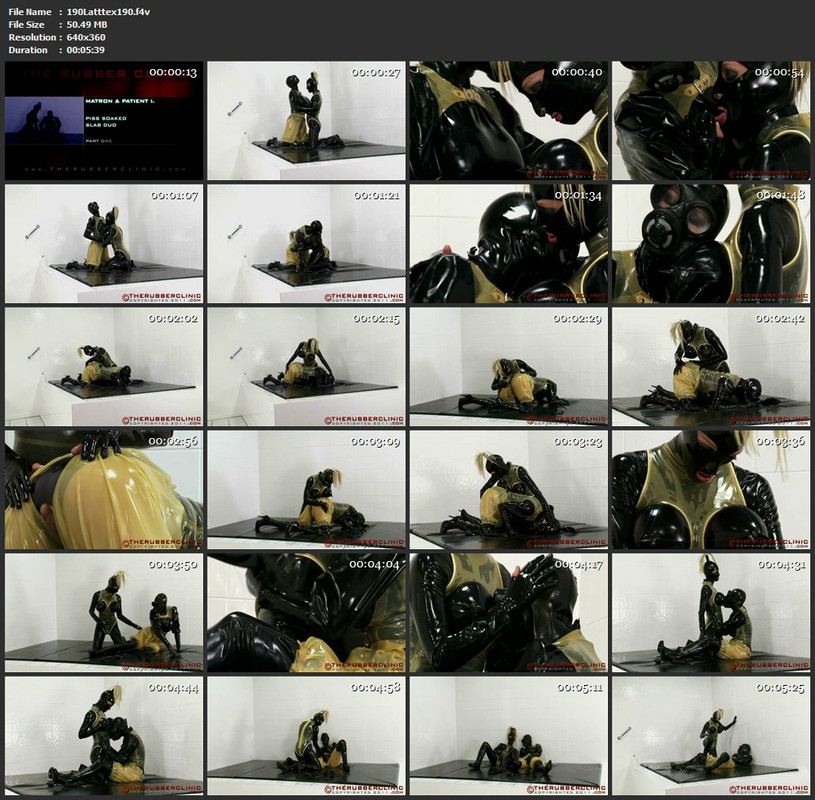Click the frame stamped 00:04:04
The width and height of the screenshot is (815, 800).
(x=306, y=612)
